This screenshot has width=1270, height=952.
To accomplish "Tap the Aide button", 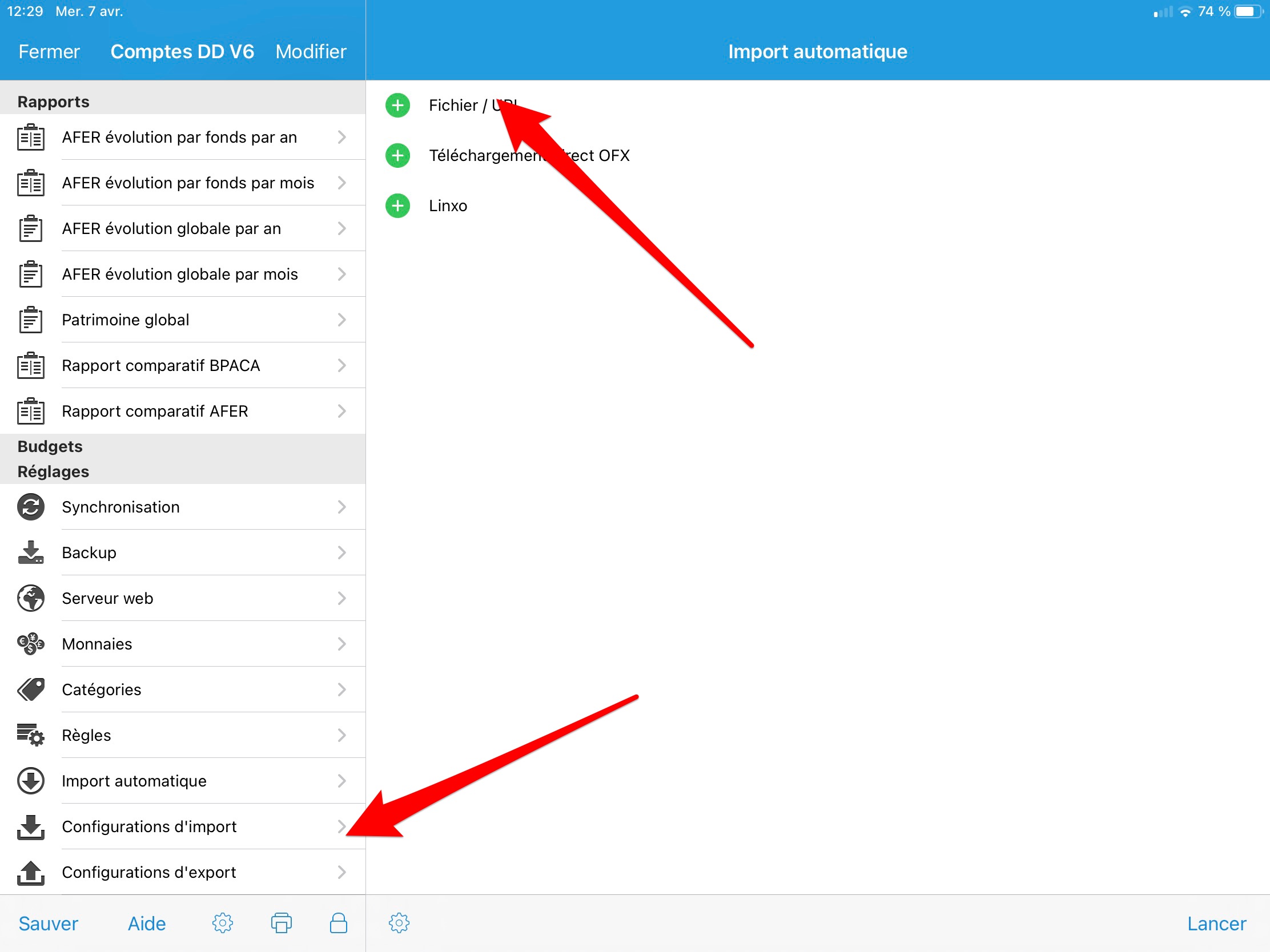I will coord(147,924).
